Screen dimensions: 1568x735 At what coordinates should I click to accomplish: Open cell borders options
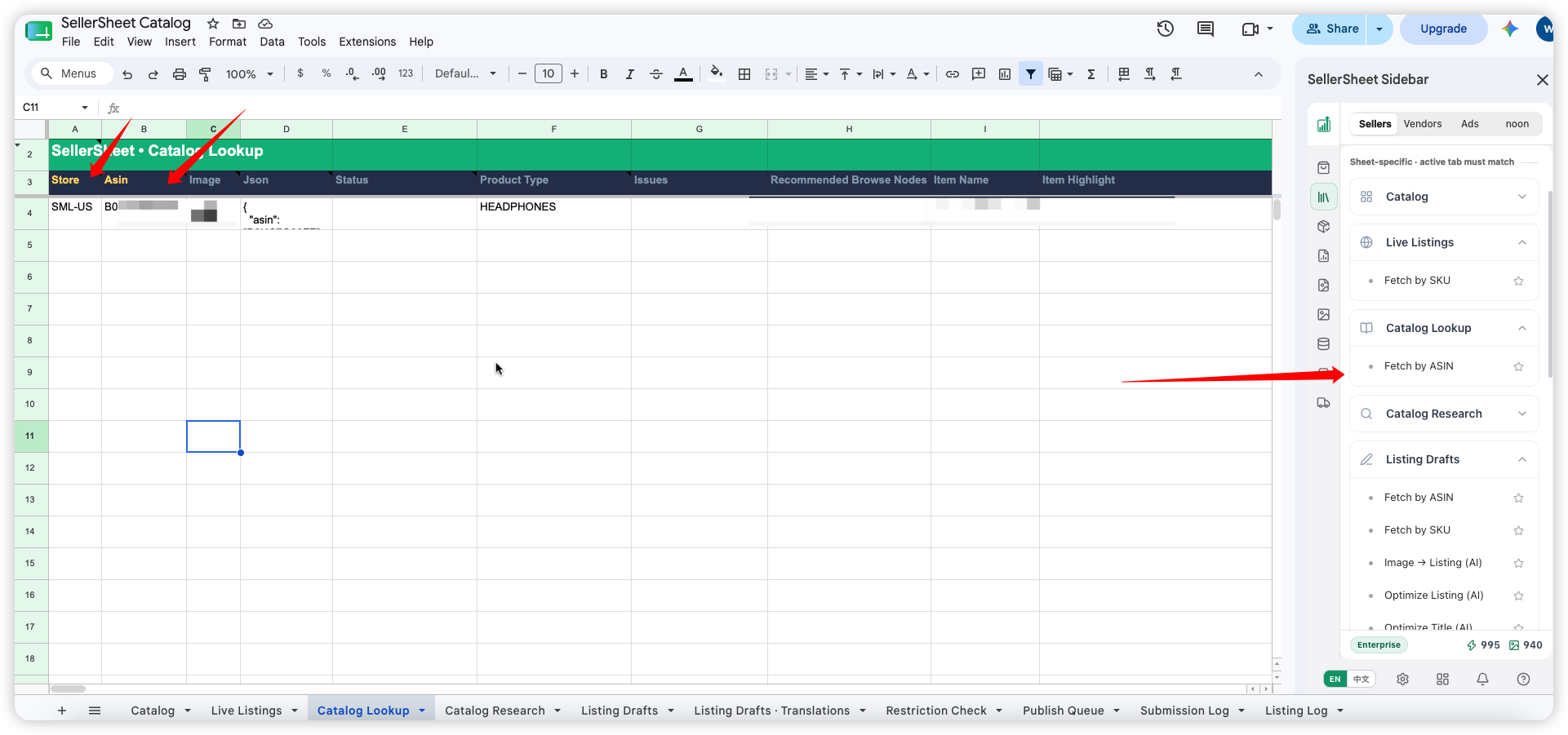(x=744, y=74)
